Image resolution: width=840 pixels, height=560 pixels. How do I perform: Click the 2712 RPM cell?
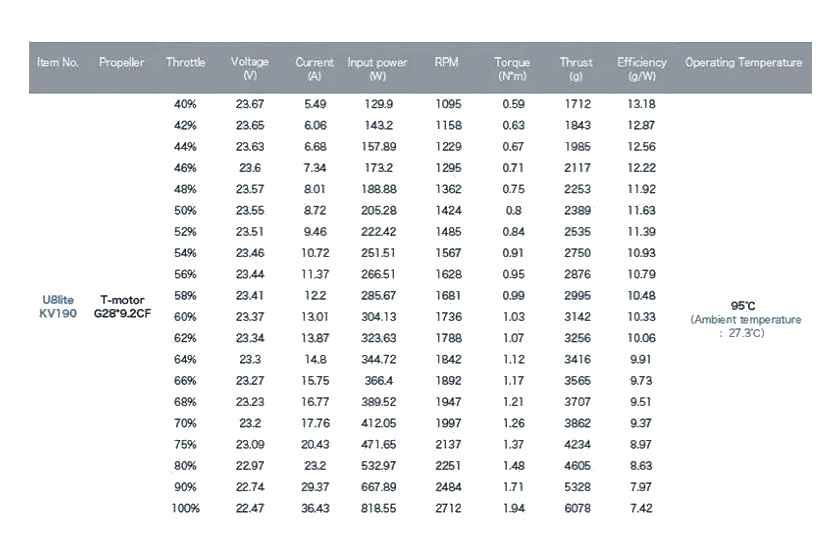click(x=447, y=508)
